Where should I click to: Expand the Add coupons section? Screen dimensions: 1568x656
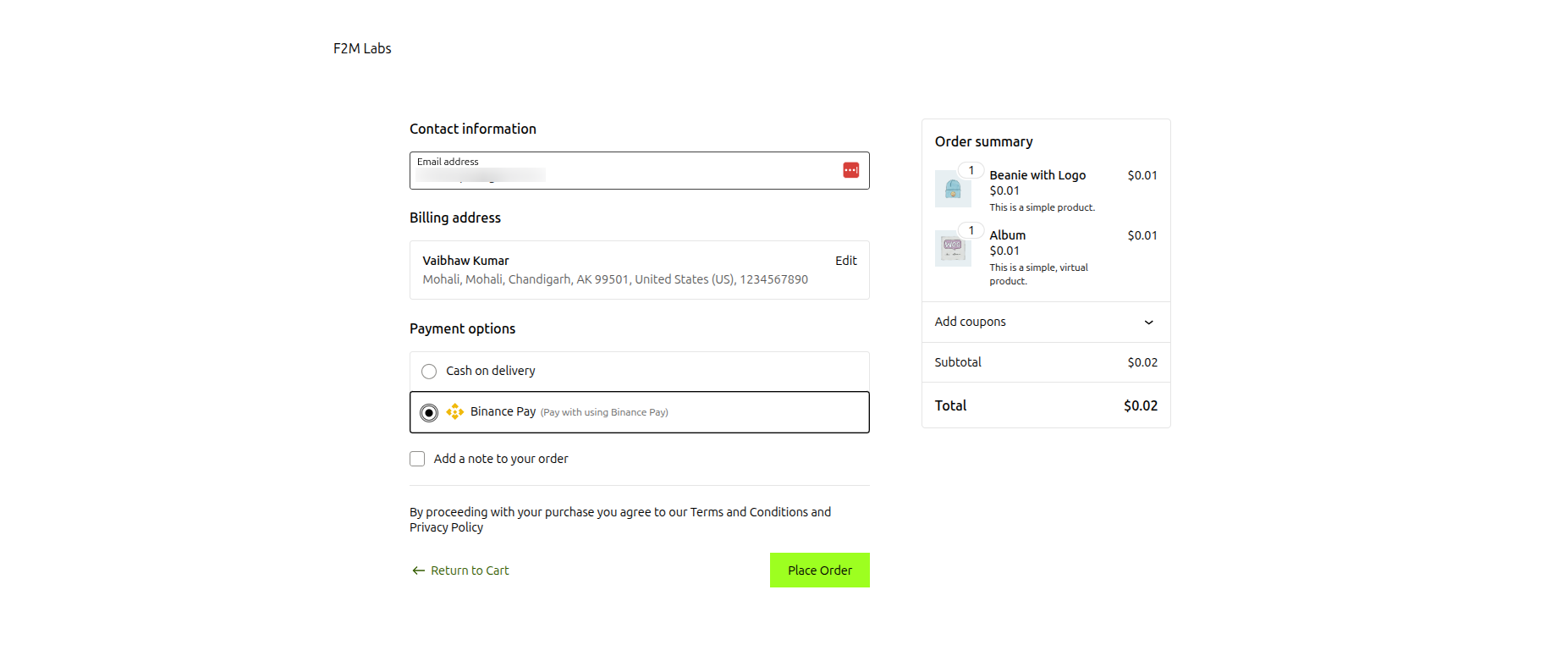click(x=1046, y=322)
